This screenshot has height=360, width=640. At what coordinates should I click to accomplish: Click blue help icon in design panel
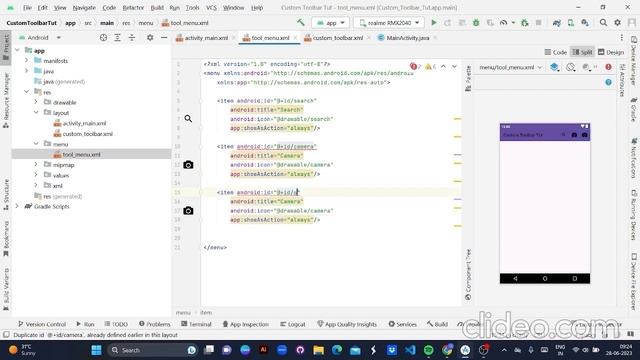[609, 82]
